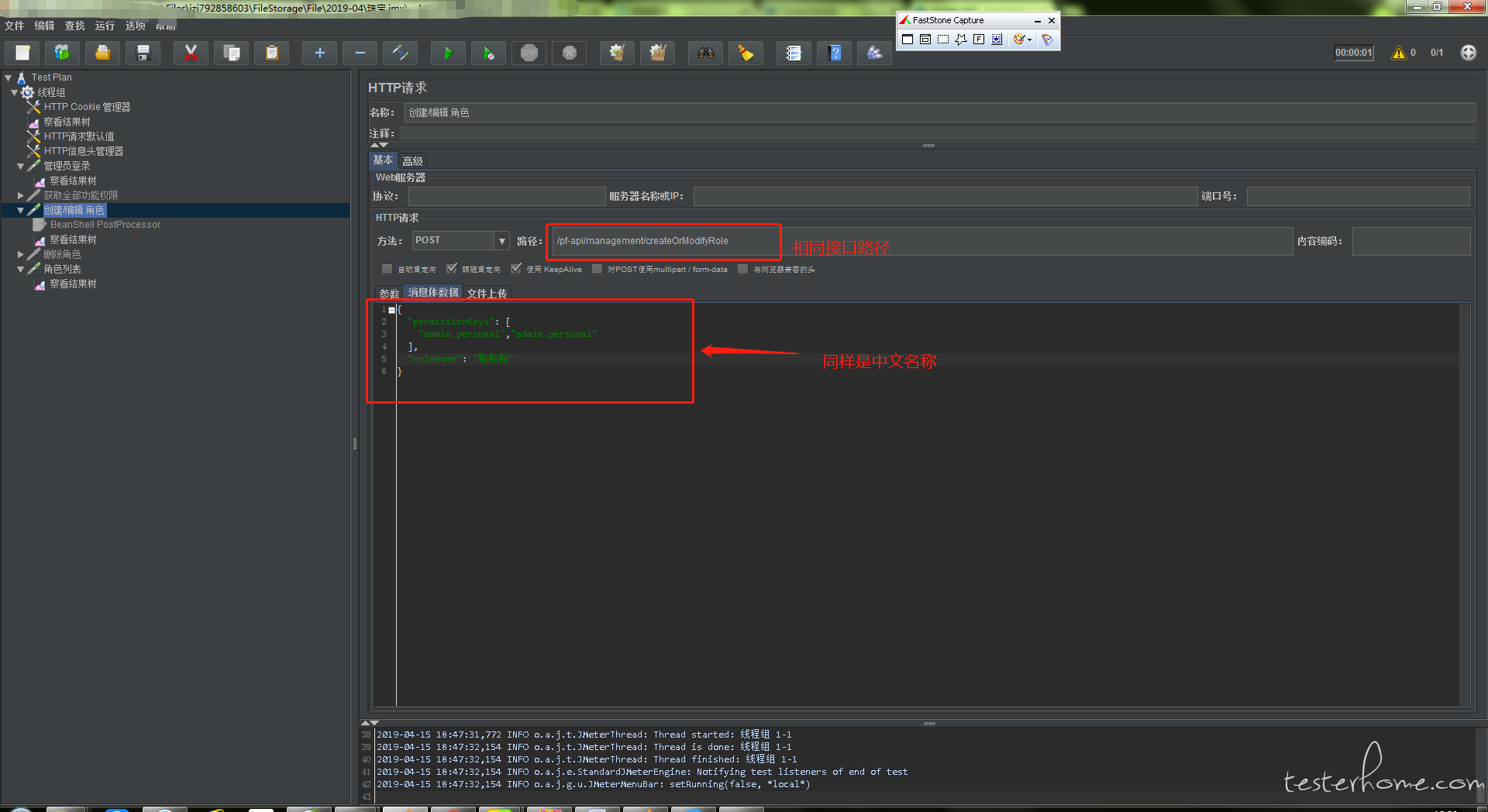Open the Help question mark icon

[x=835, y=53]
